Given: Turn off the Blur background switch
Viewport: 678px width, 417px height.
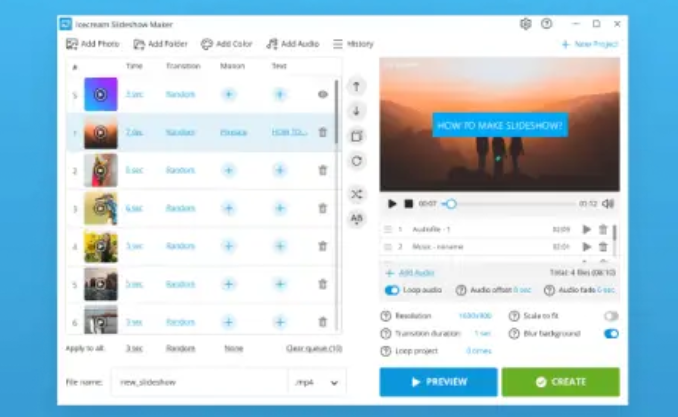Looking at the screenshot, I should coord(611,334).
